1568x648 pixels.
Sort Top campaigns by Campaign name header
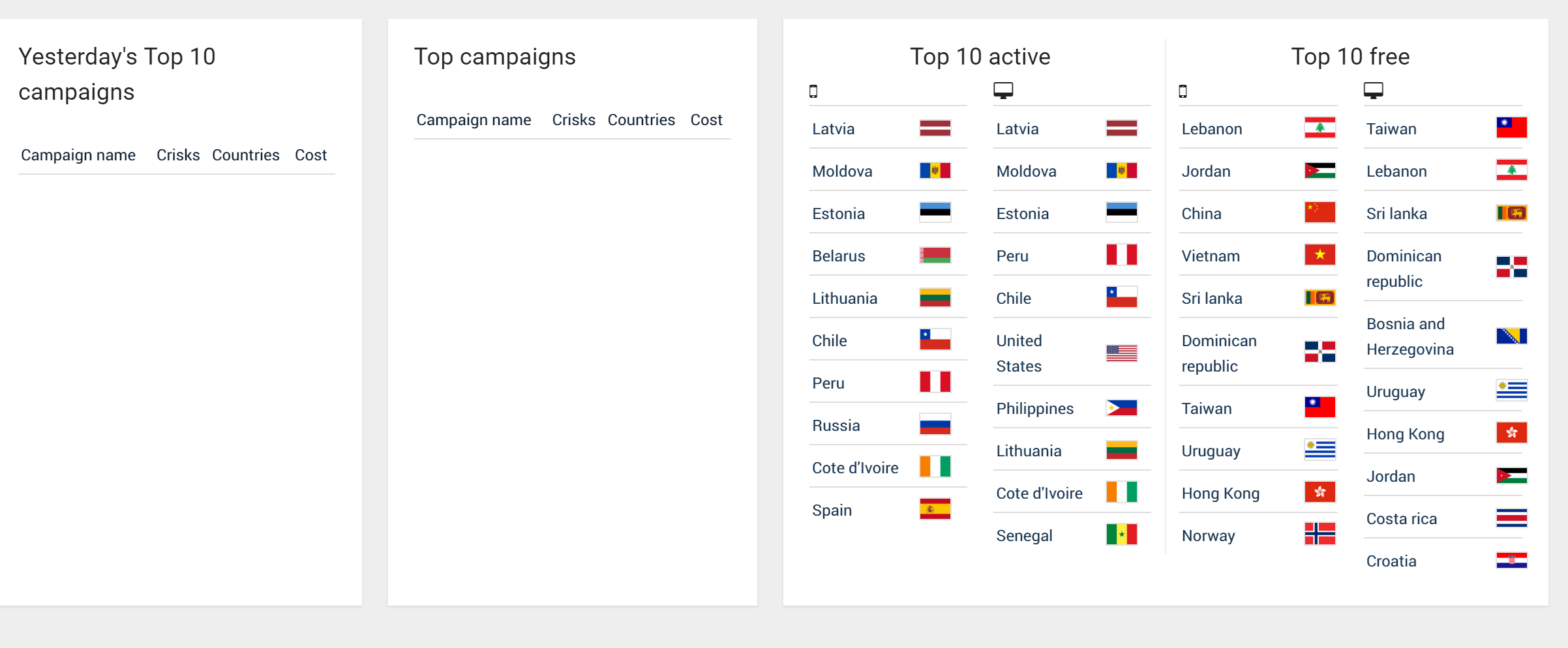[x=474, y=120]
